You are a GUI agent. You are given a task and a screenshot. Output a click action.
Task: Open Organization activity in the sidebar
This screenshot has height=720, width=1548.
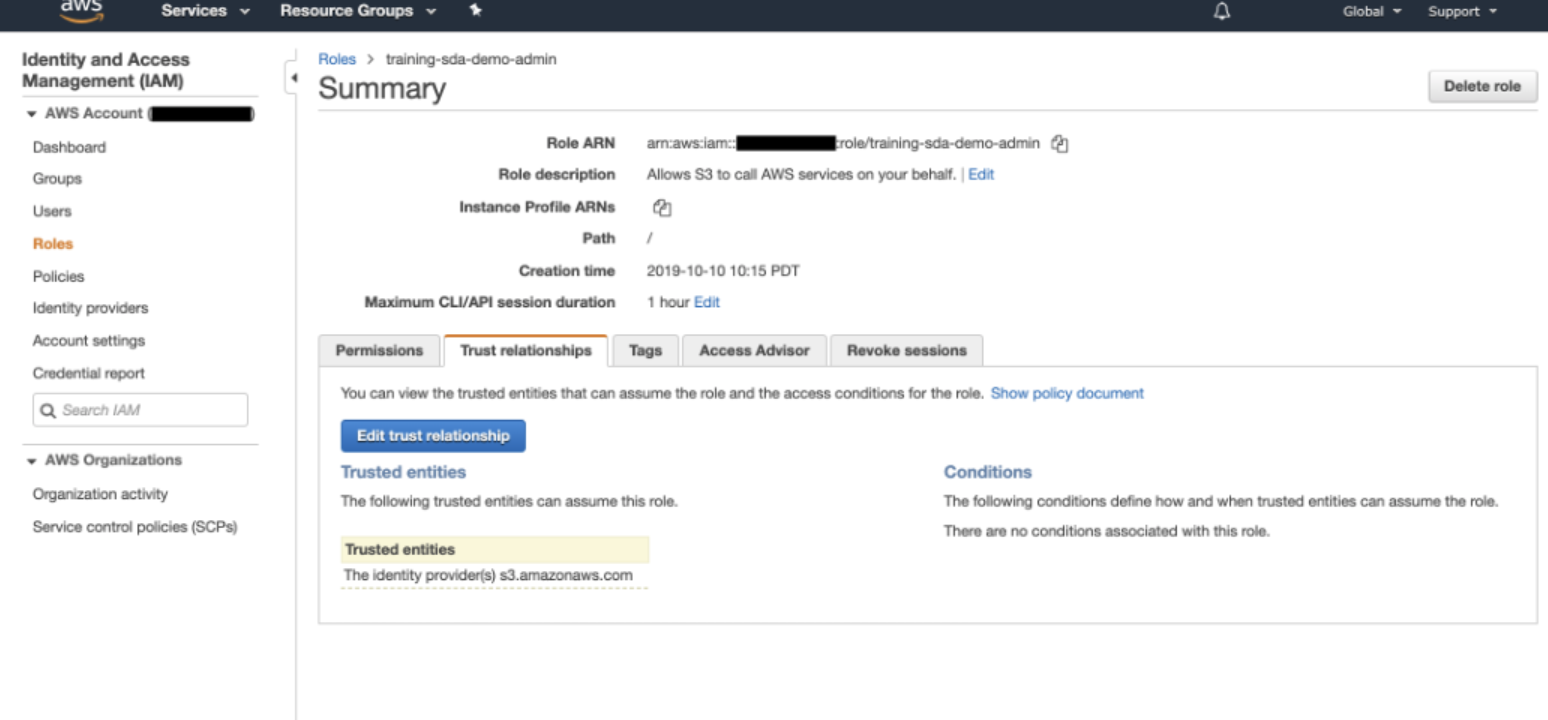pos(100,494)
